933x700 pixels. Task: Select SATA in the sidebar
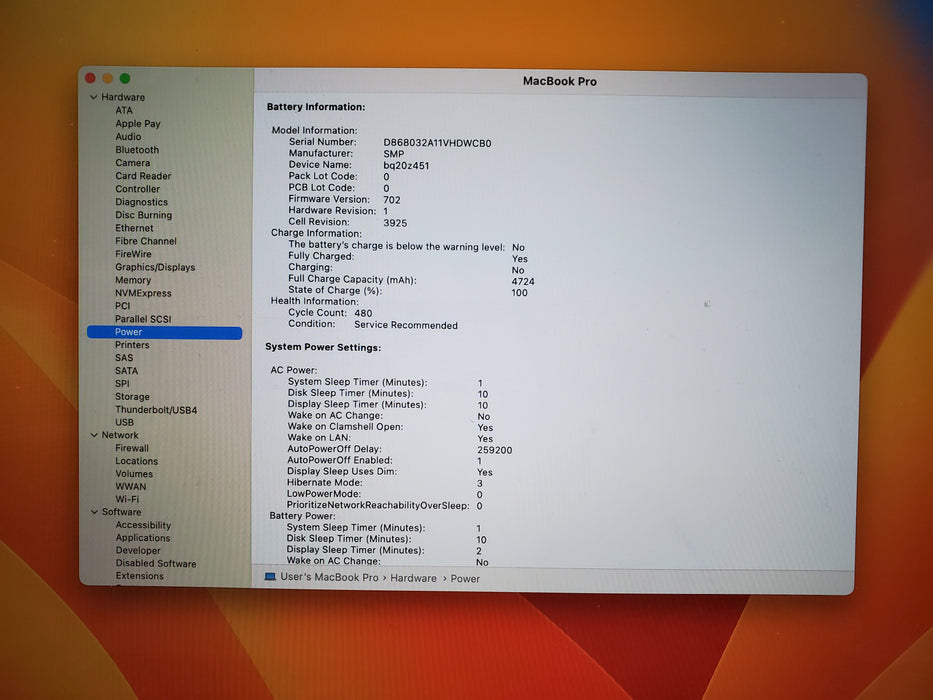pos(126,371)
